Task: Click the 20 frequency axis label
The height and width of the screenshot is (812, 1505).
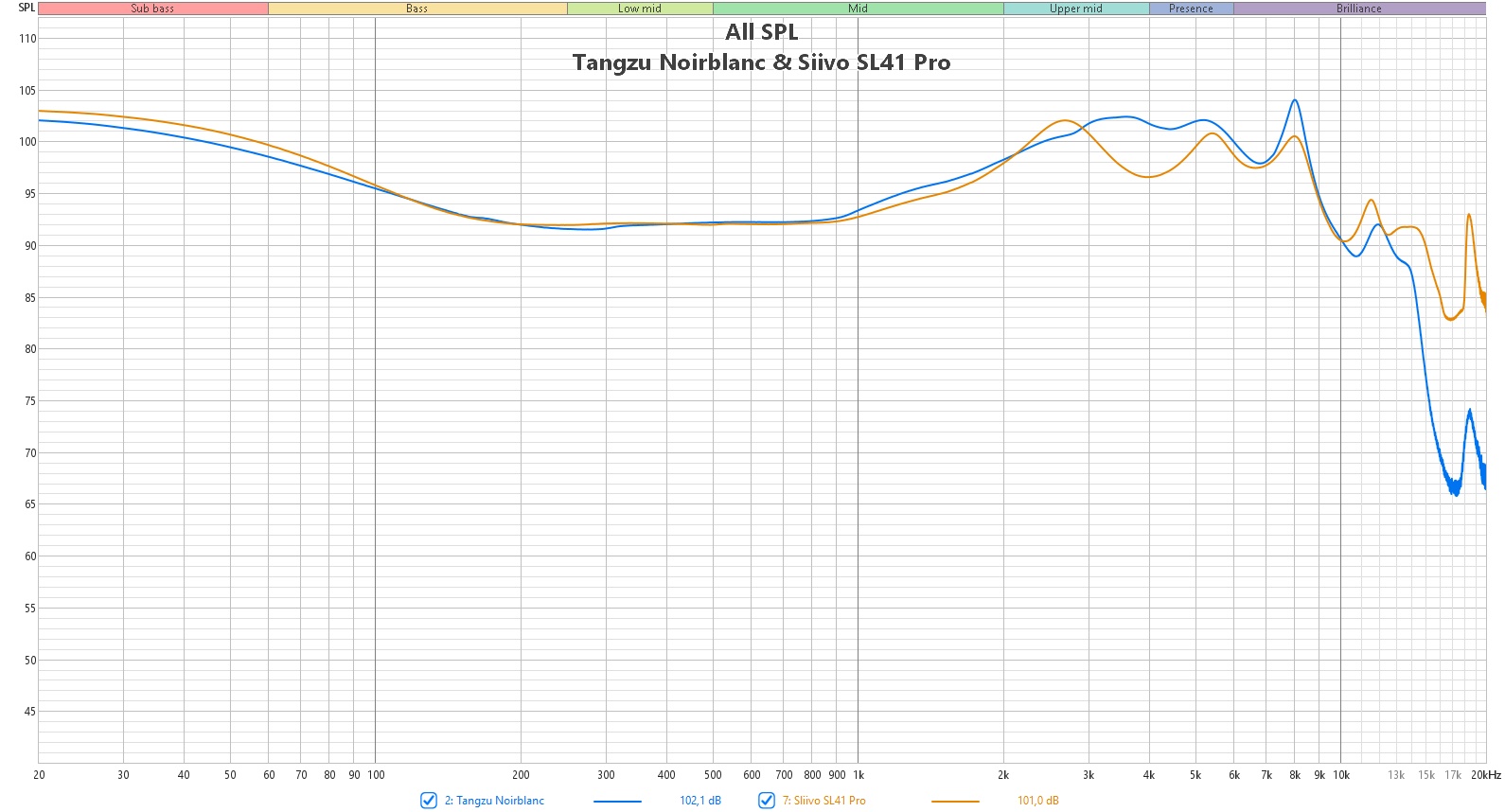Action: click(39, 775)
